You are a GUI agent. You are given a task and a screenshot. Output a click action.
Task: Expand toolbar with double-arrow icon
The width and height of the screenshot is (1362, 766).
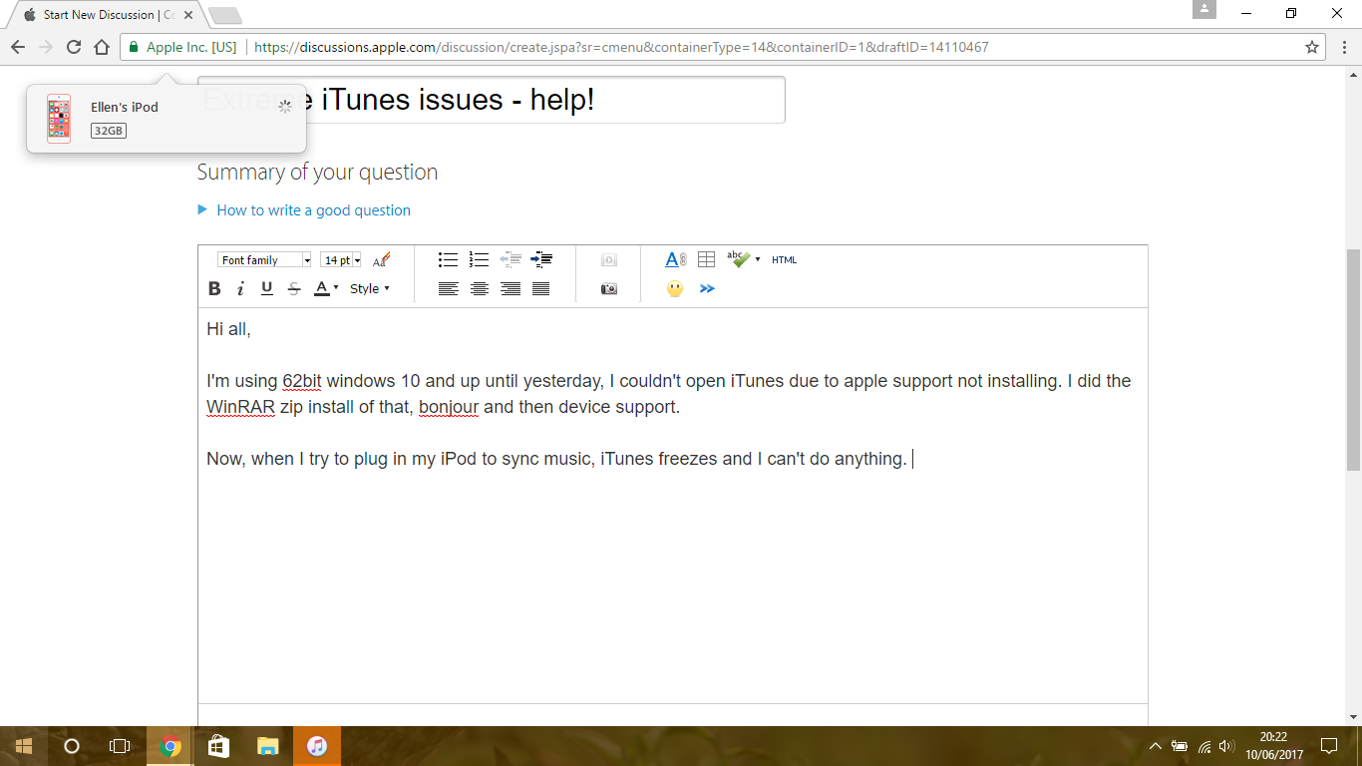(707, 289)
